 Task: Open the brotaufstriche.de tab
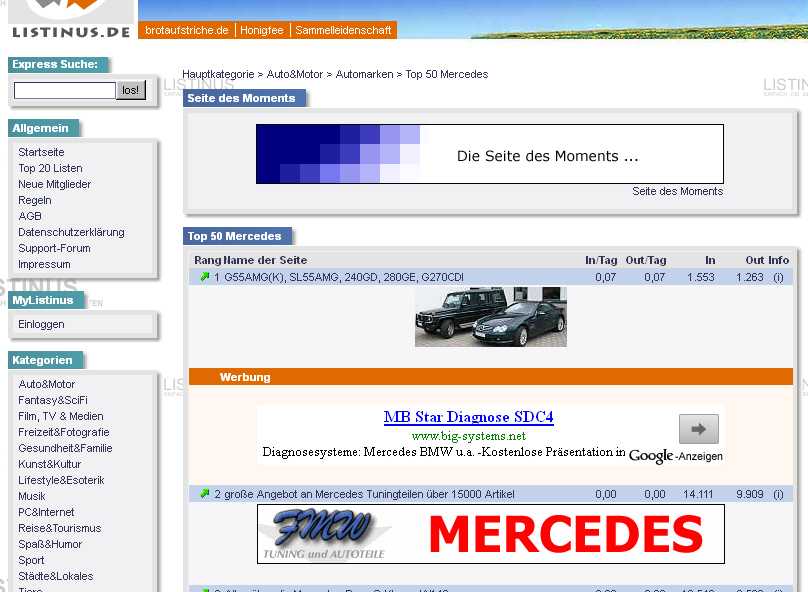pos(187,30)
